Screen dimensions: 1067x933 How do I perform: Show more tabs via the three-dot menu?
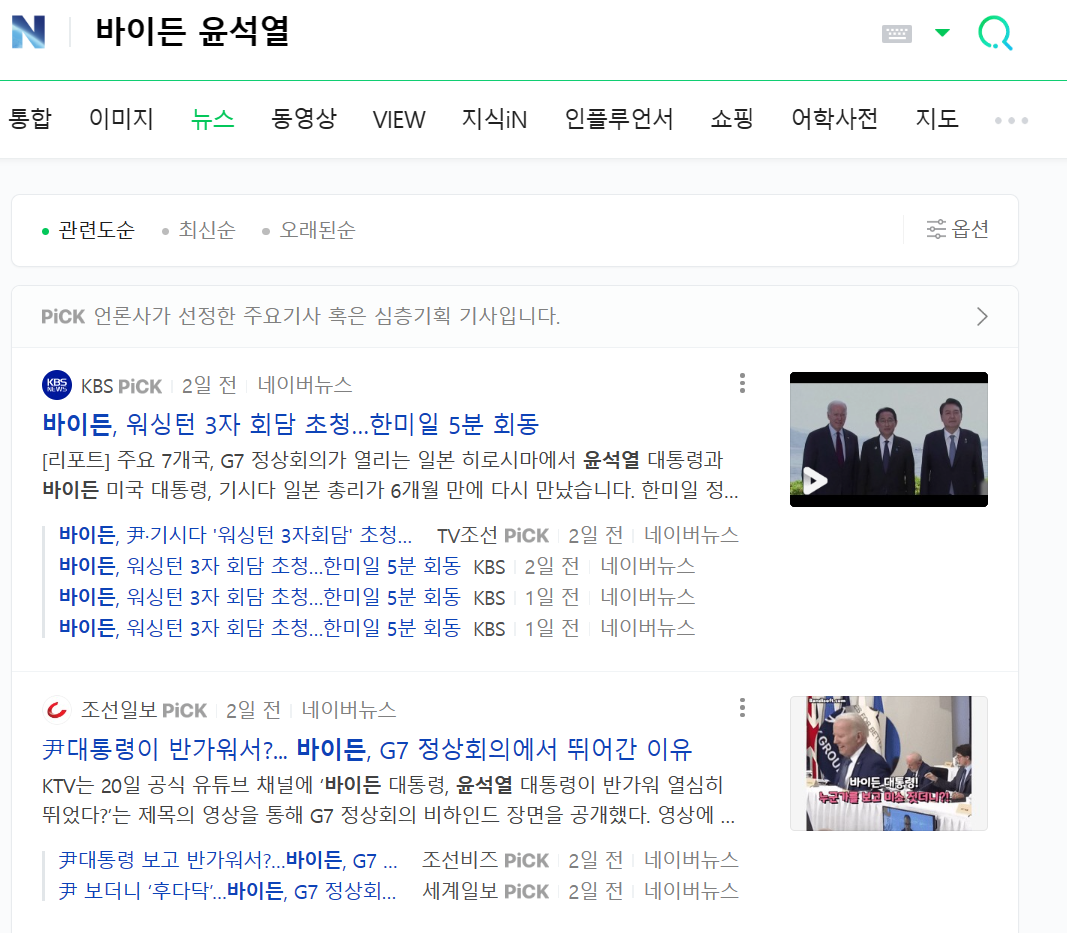(x=1011, y=120)
